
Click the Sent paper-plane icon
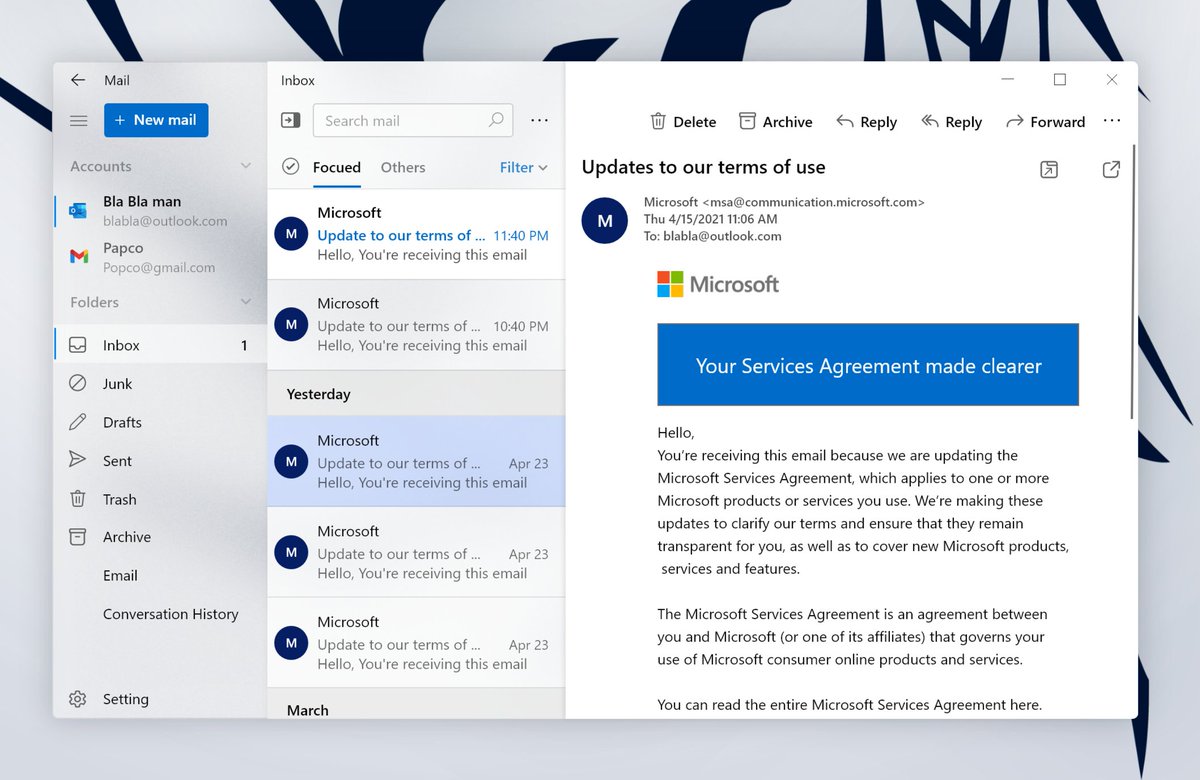78,460
